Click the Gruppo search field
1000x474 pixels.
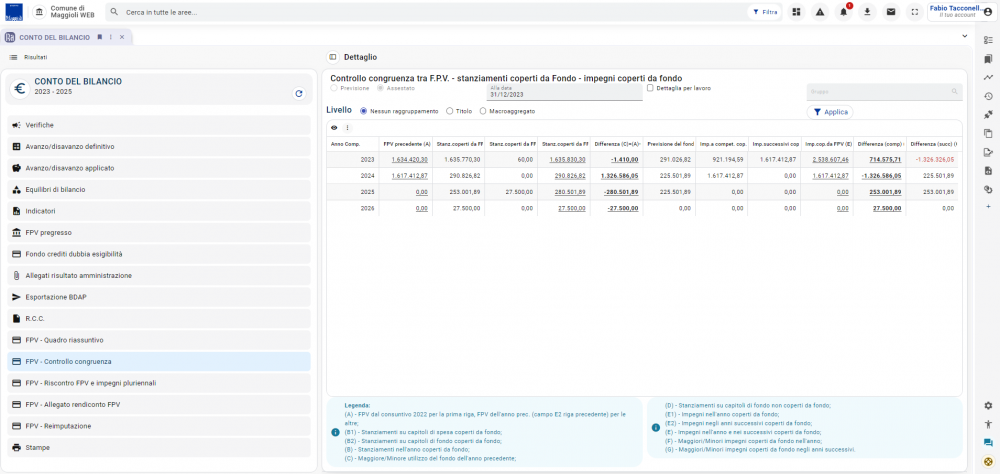point(884,92)
